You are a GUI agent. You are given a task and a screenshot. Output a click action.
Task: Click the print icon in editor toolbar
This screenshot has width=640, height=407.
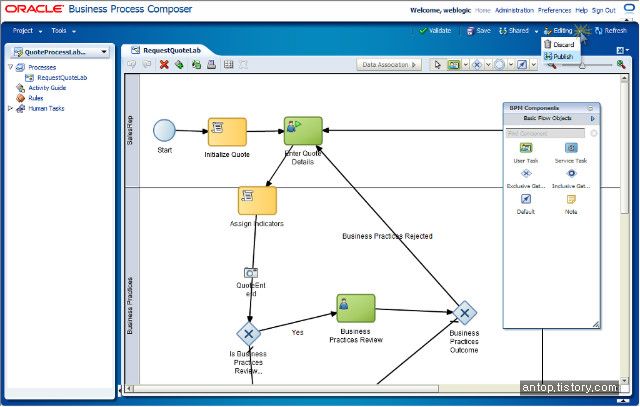(x=211, y=64)
